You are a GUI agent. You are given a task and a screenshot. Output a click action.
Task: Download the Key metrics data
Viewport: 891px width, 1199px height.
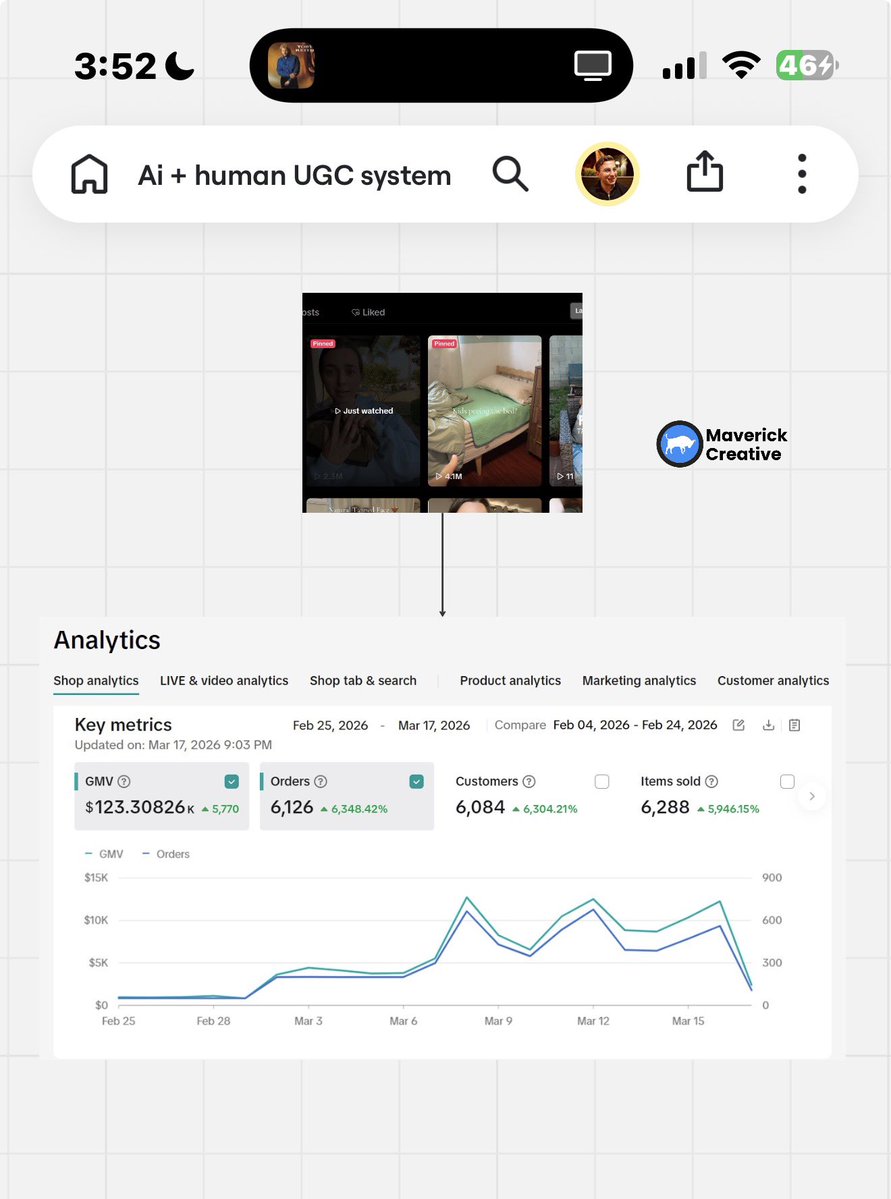[x=766, y=725]
